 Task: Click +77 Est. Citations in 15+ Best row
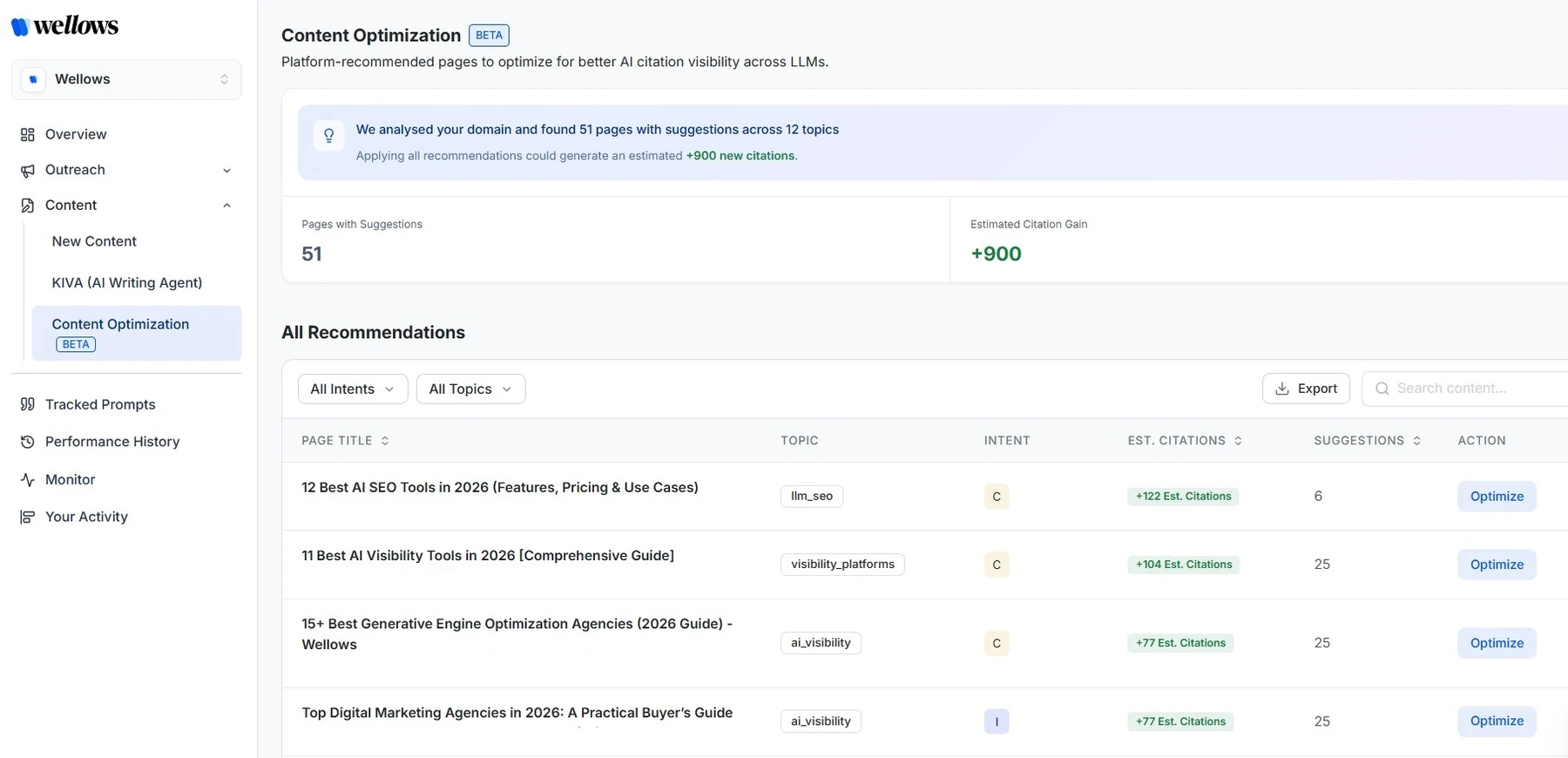1180,643
